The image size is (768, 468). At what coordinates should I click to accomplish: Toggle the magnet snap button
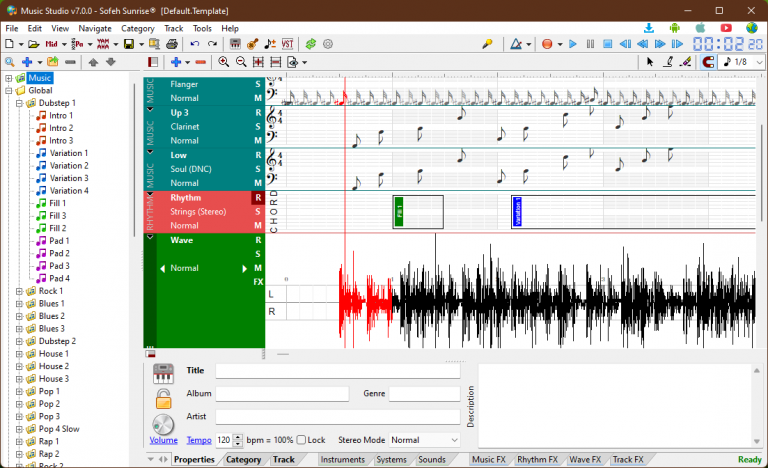tap(708, 62)
